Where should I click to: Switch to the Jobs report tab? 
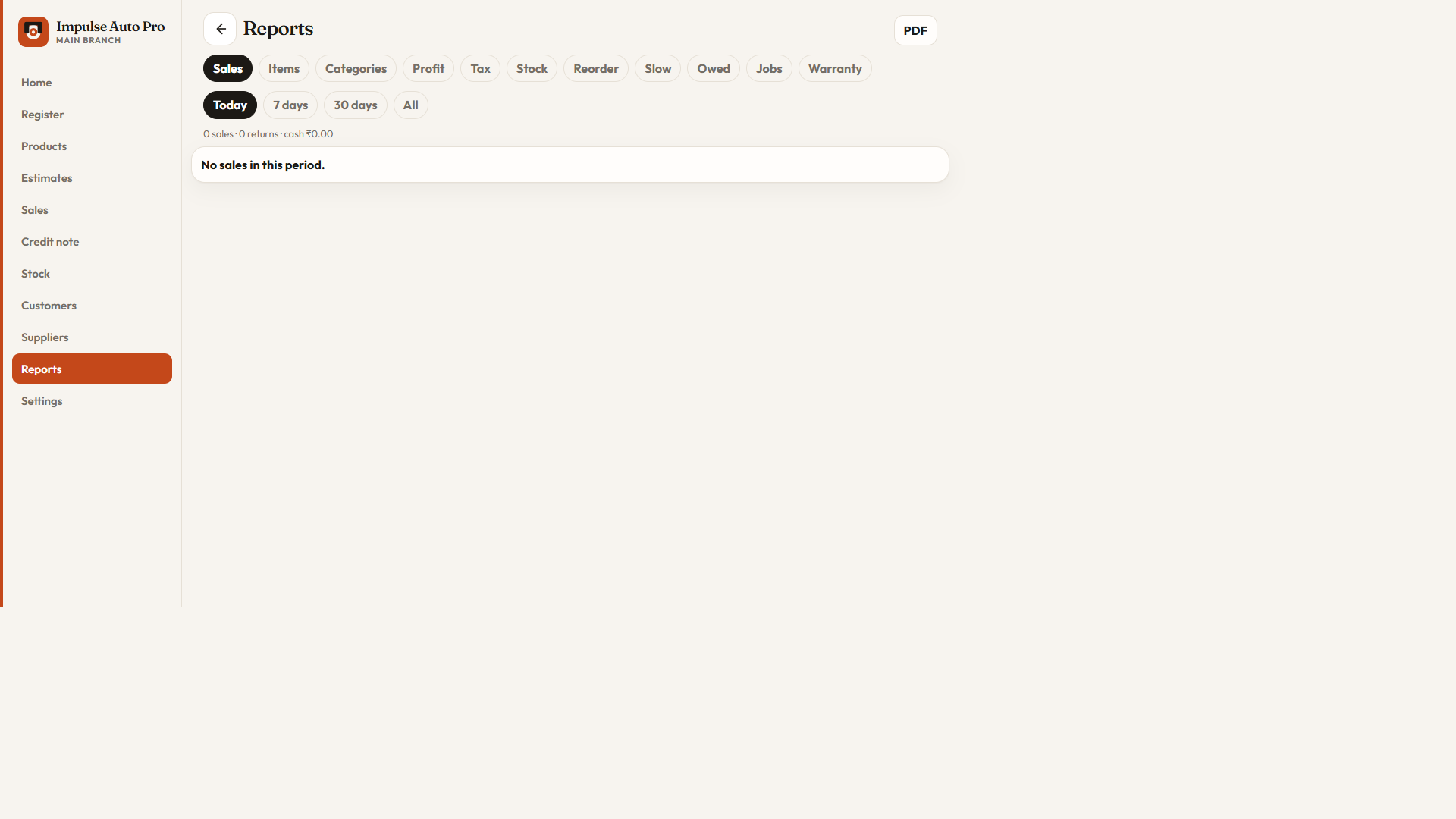[769, 68]
